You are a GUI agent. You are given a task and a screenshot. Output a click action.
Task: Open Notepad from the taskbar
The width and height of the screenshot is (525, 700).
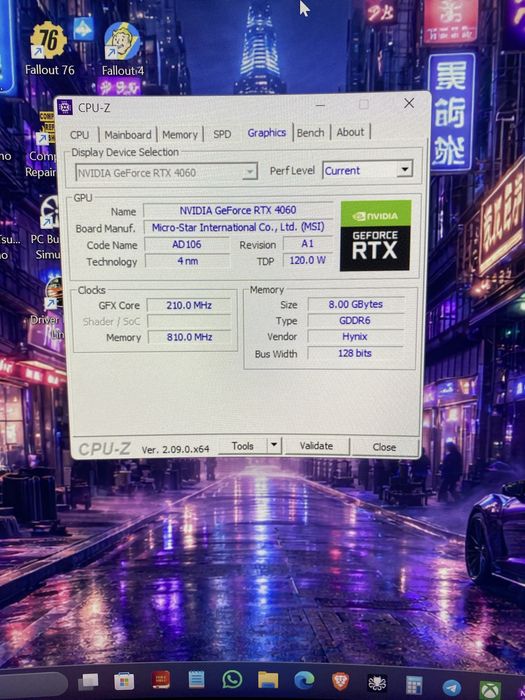[x=196, y=680]
